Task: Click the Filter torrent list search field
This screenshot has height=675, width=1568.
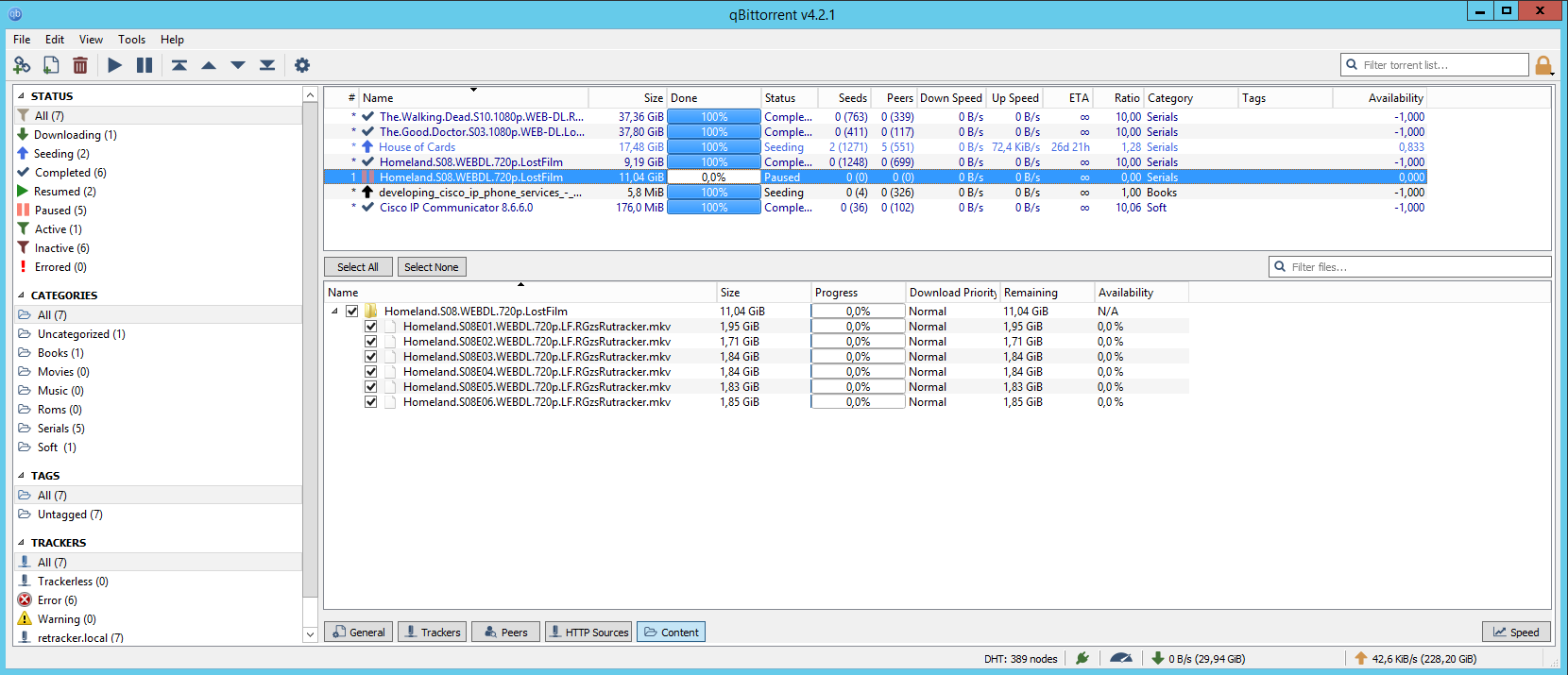Action: [1434, 65]
